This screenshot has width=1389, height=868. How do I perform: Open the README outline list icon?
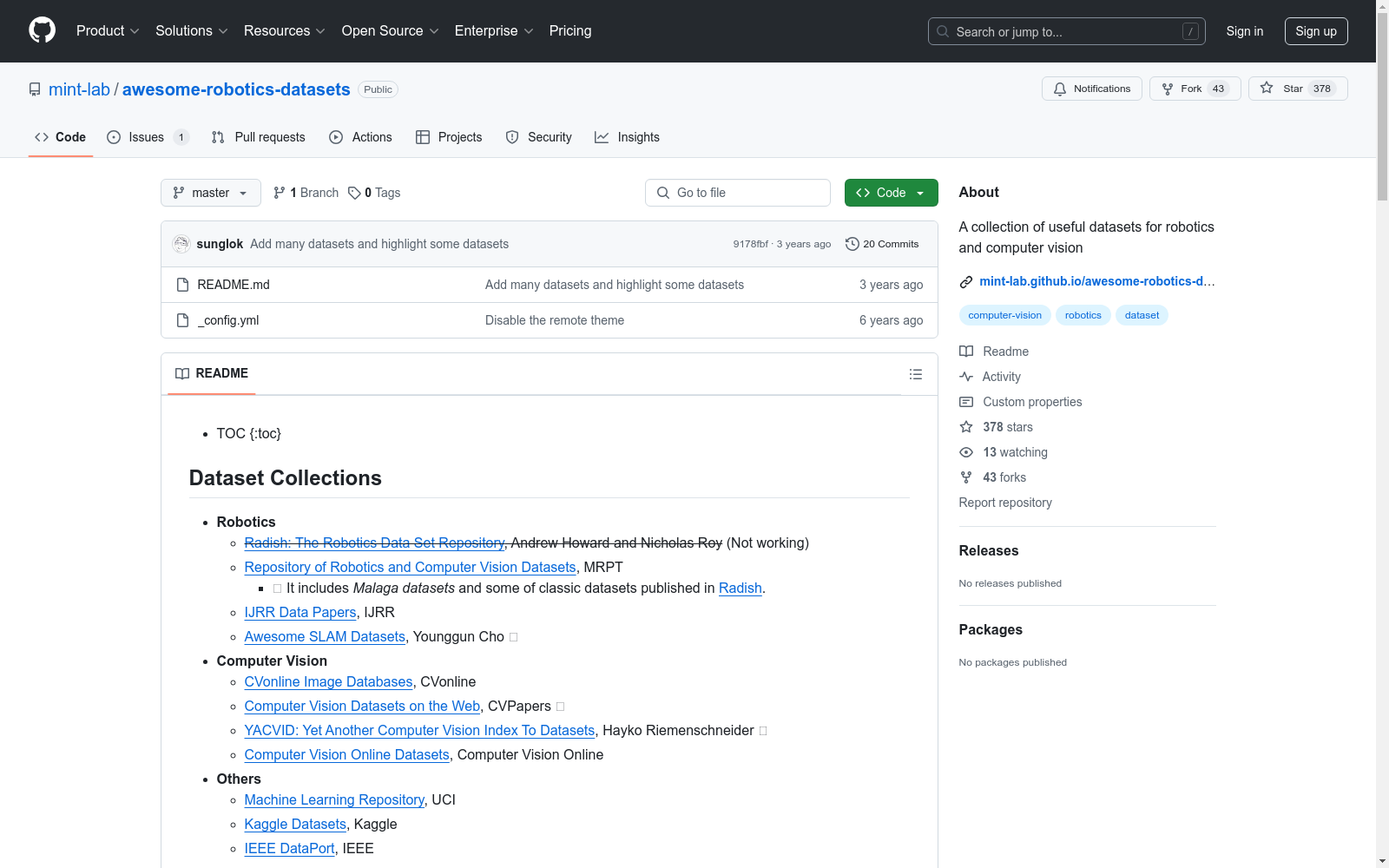tap(916, 374)
